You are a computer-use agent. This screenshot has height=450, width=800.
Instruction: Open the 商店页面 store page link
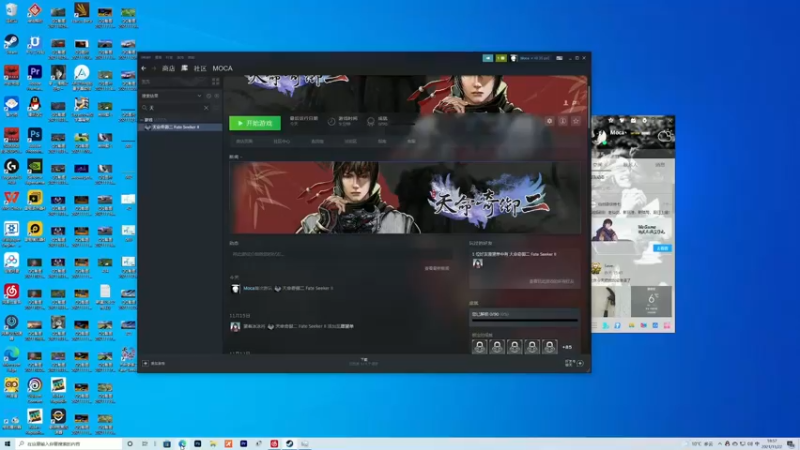[244, 141]
